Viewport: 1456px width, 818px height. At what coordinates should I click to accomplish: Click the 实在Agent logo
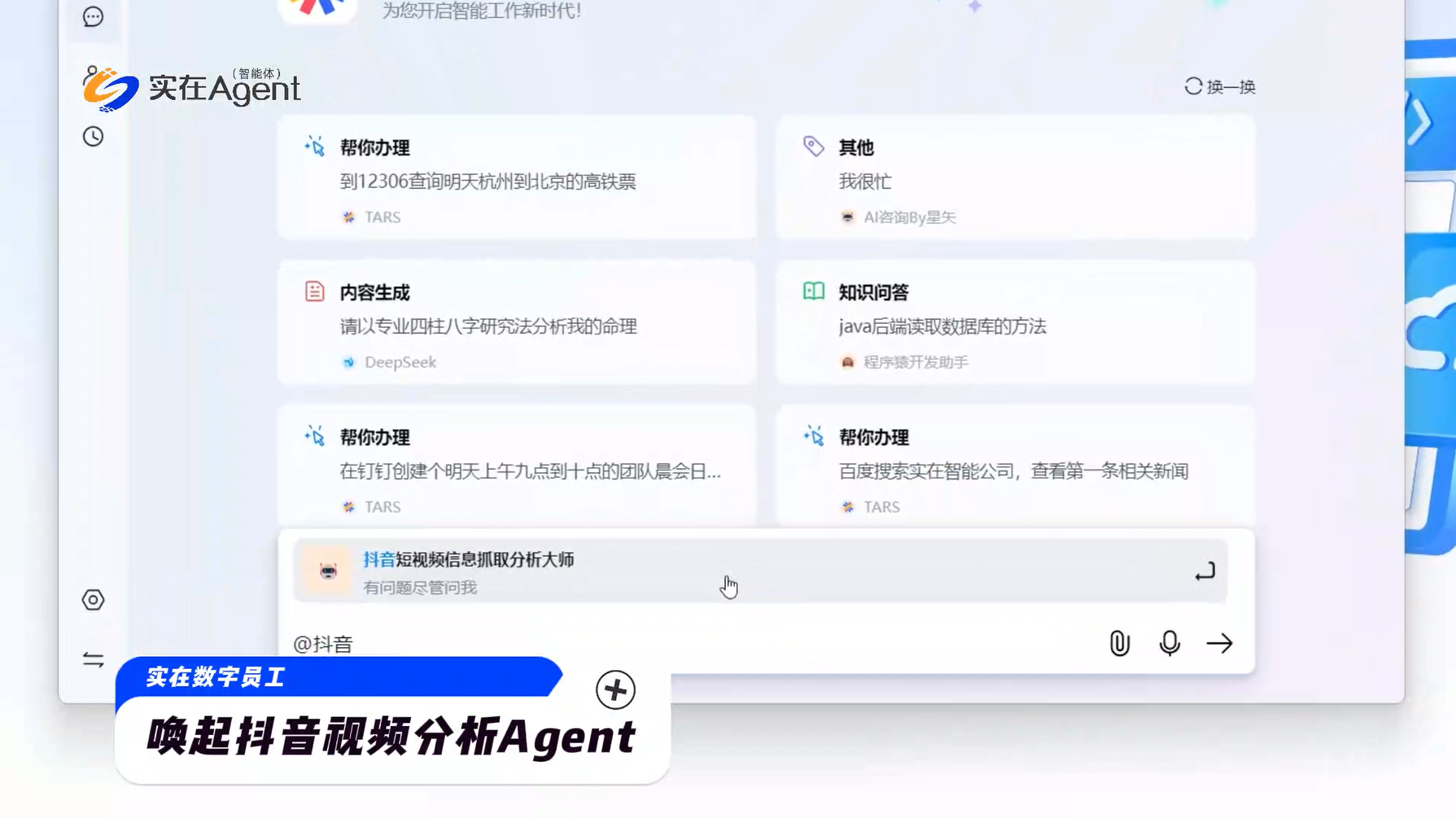[x=192, y=88]
